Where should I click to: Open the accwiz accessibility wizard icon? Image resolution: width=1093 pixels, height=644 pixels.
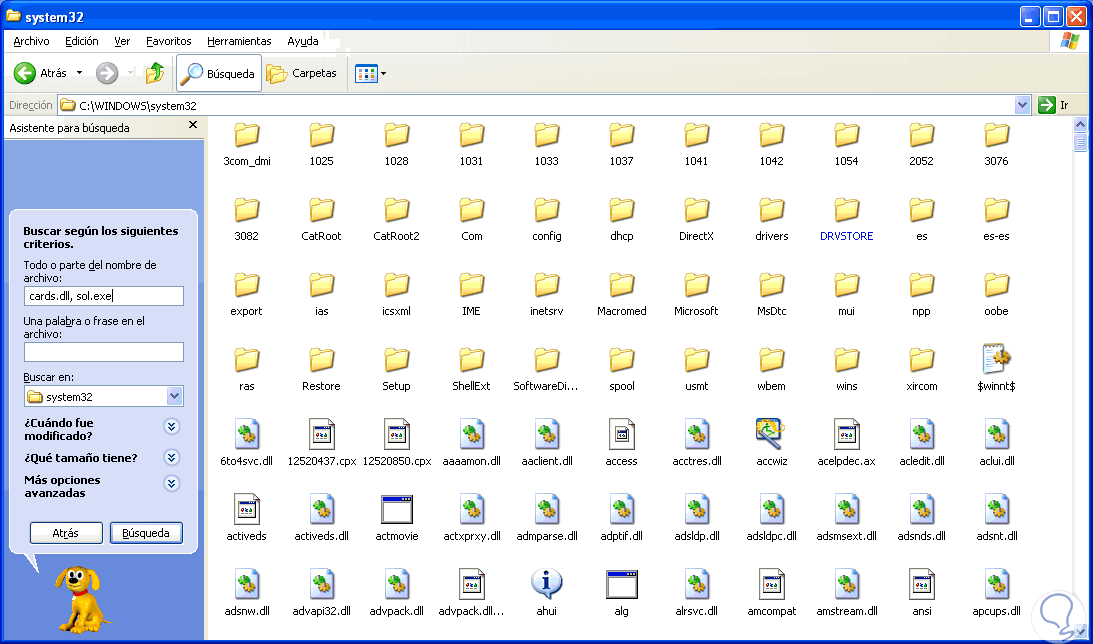771,433
